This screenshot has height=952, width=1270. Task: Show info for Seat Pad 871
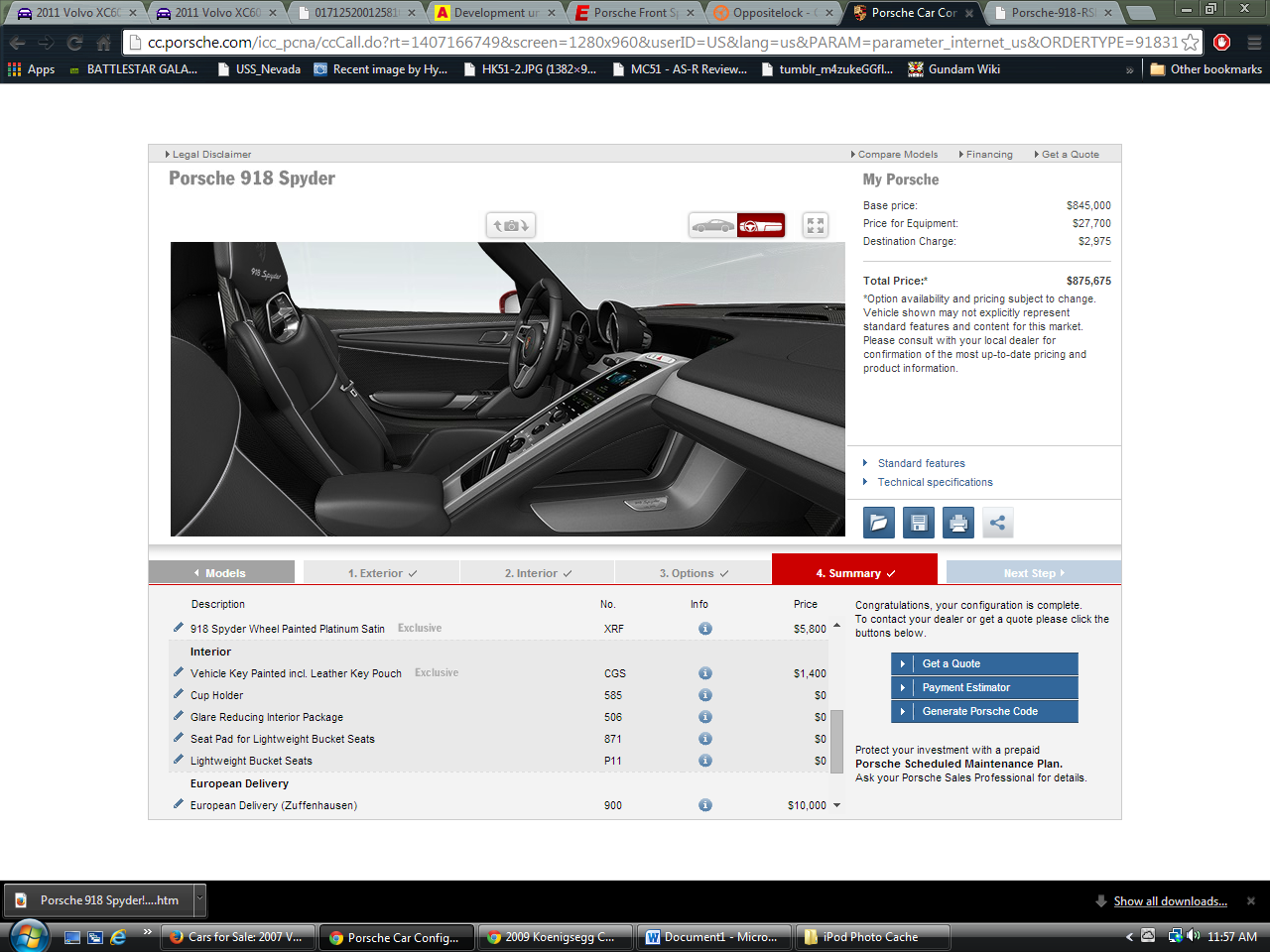704,739
